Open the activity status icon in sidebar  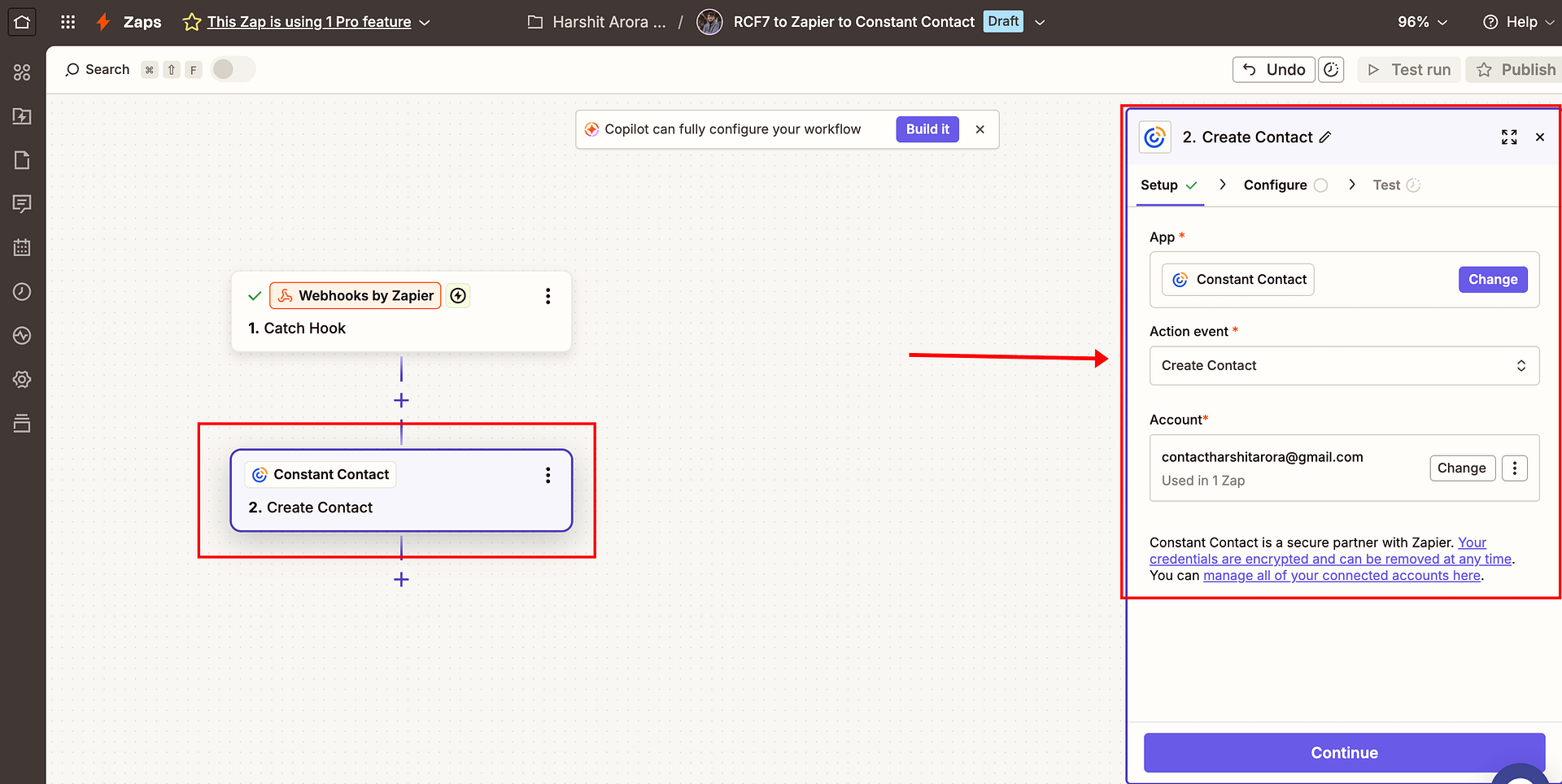tap(22, 335)
